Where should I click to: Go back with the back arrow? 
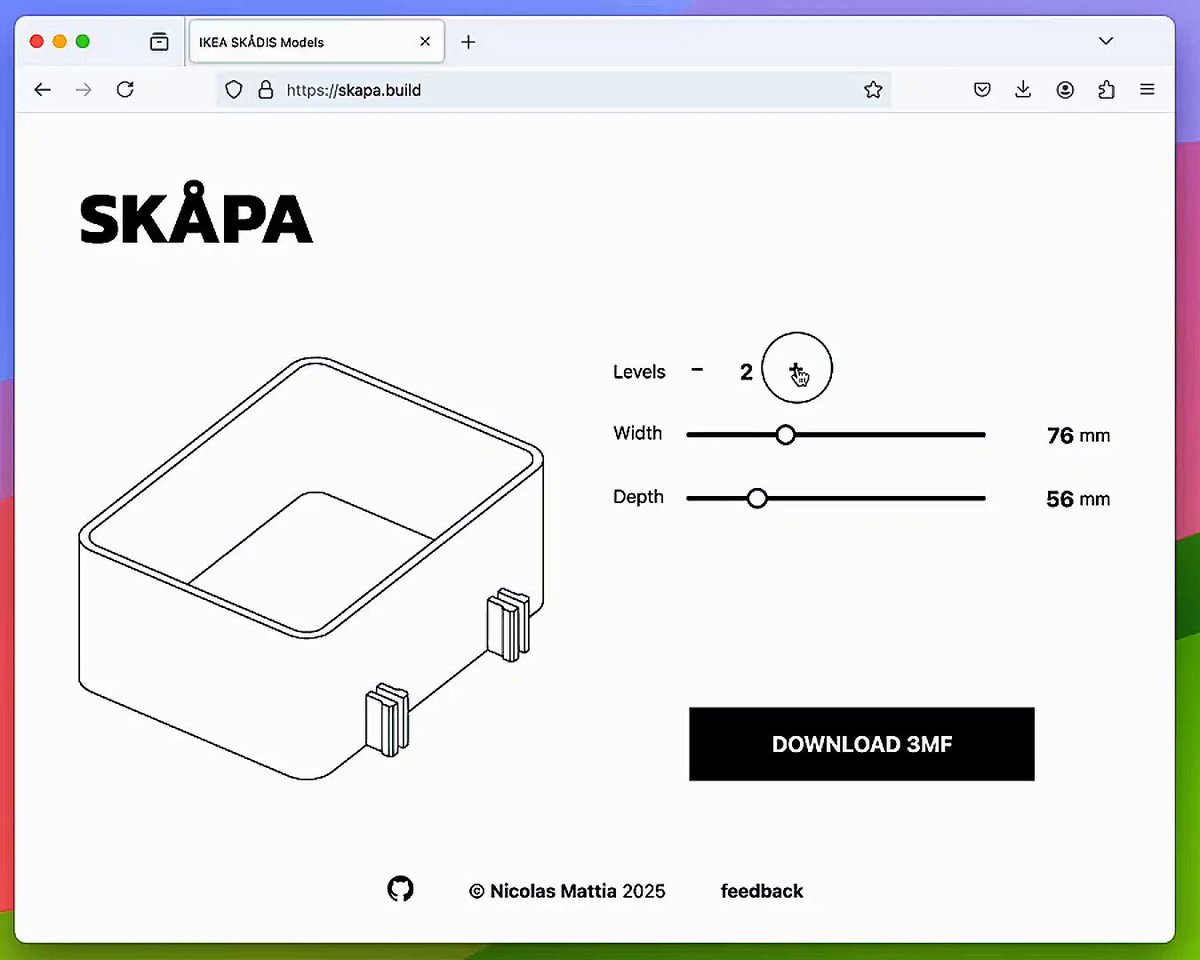pos(42,90)
